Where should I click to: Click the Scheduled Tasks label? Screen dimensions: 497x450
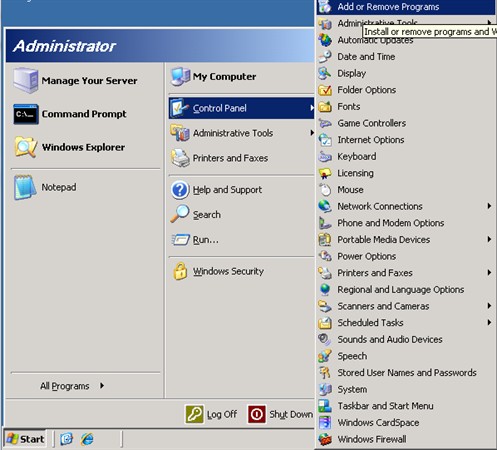point(370,323)
